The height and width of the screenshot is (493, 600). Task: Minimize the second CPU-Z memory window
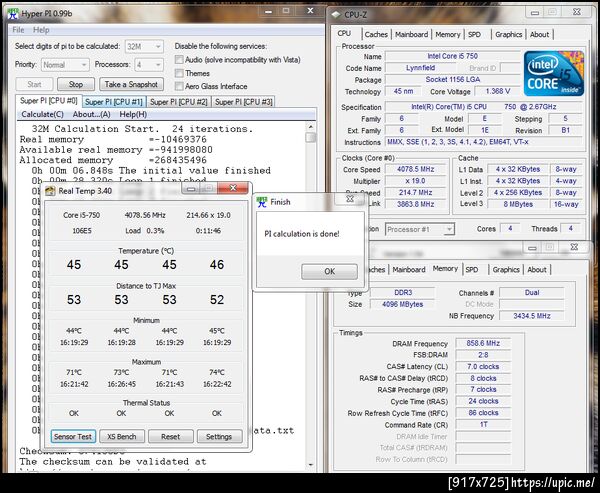pos(532,248)
